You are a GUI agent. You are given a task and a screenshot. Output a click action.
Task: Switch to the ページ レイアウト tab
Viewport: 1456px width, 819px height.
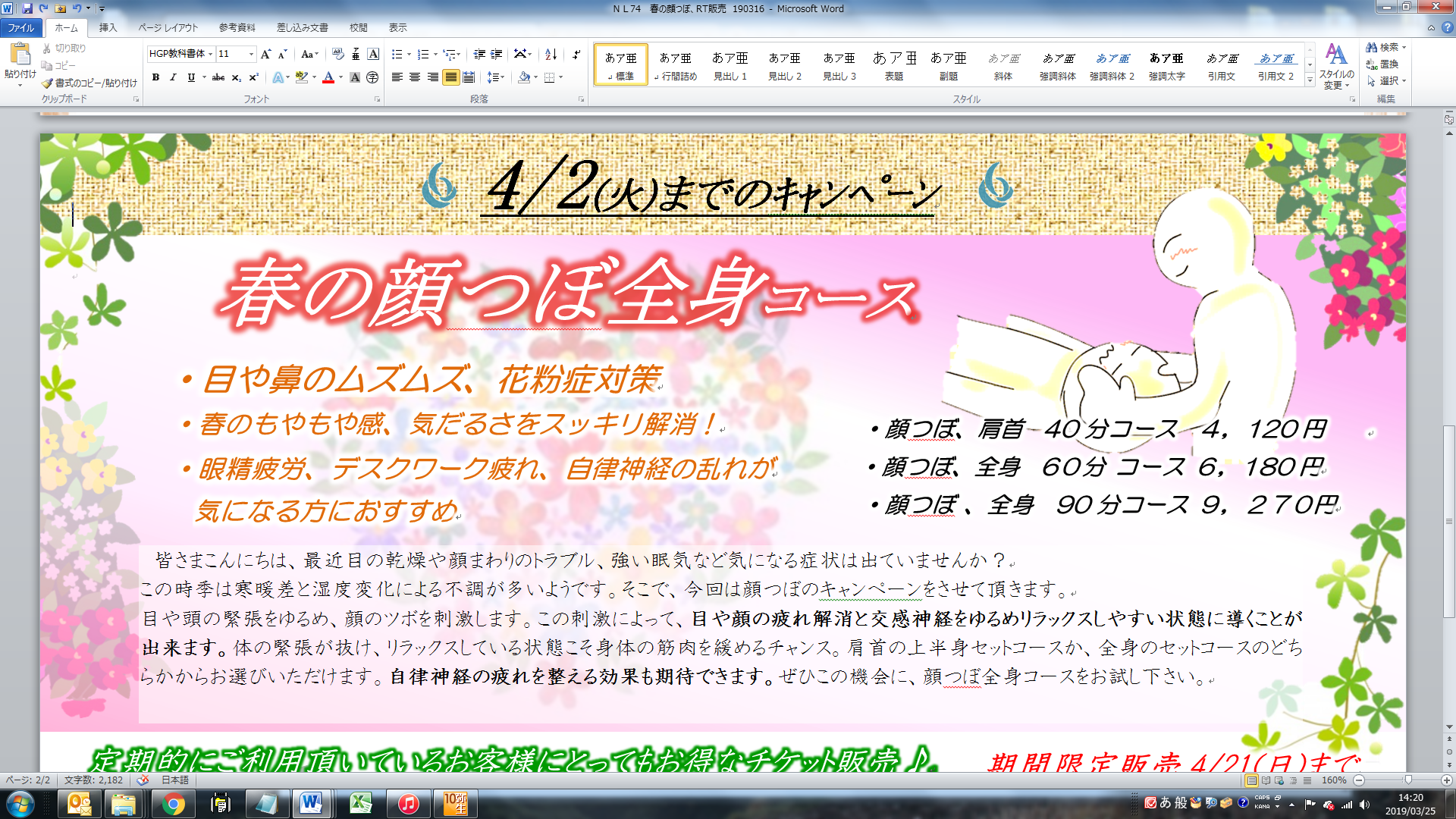click(x=168, y=27)
